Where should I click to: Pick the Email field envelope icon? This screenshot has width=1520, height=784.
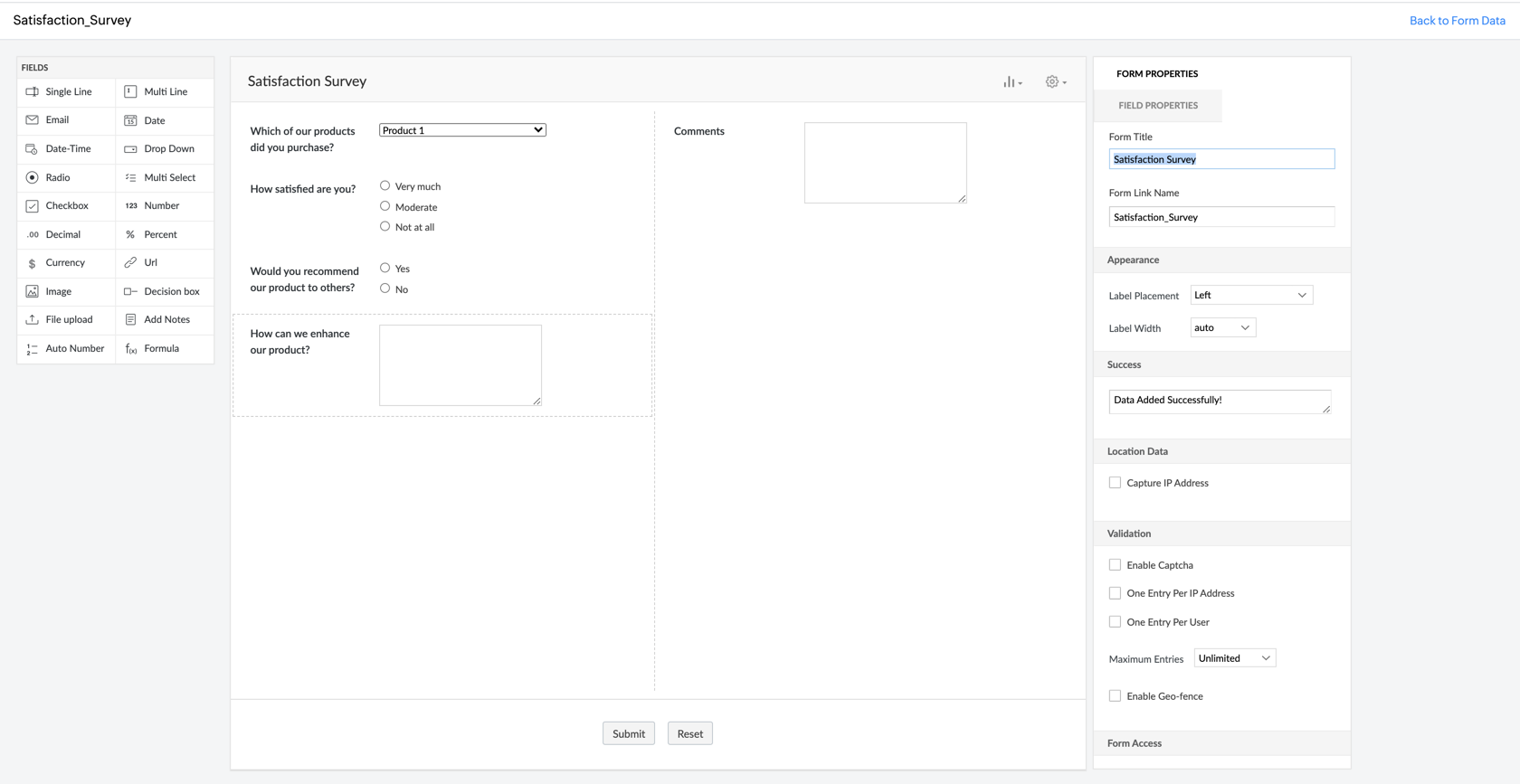[x=32, y=119]
